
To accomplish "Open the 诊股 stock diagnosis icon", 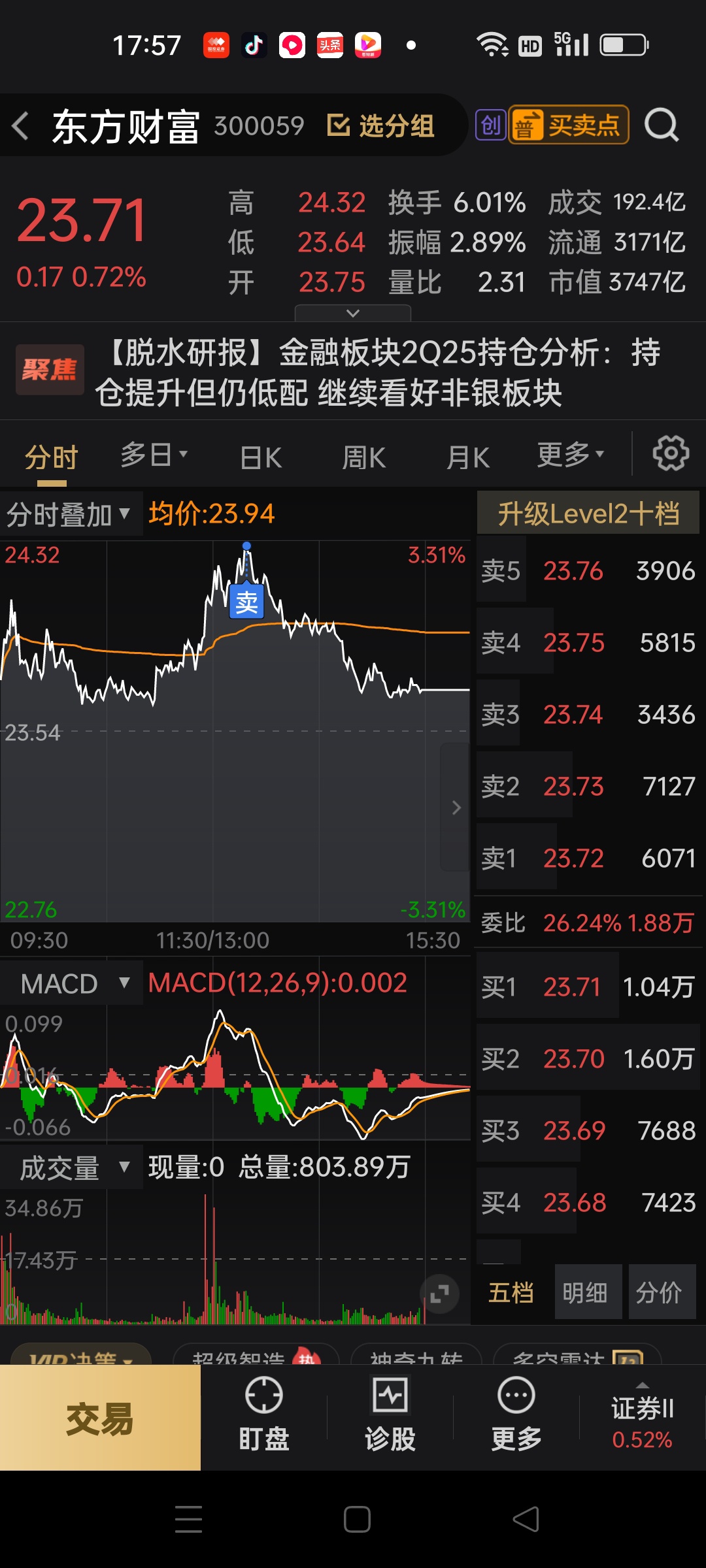I will (x=390, y=1414).
